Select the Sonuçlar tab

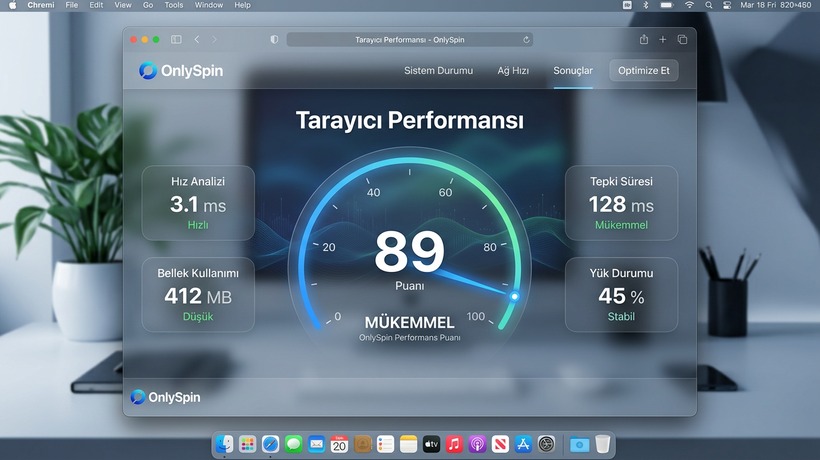click(573, 71)
